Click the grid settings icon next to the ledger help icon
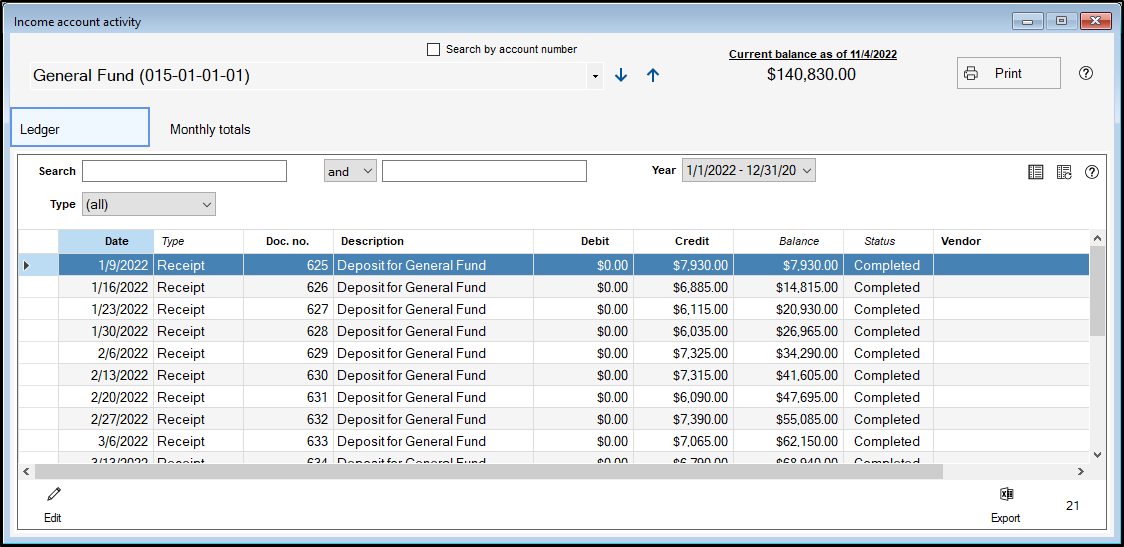Screen dimensions: 1124x547 (x=1064, y=172)
